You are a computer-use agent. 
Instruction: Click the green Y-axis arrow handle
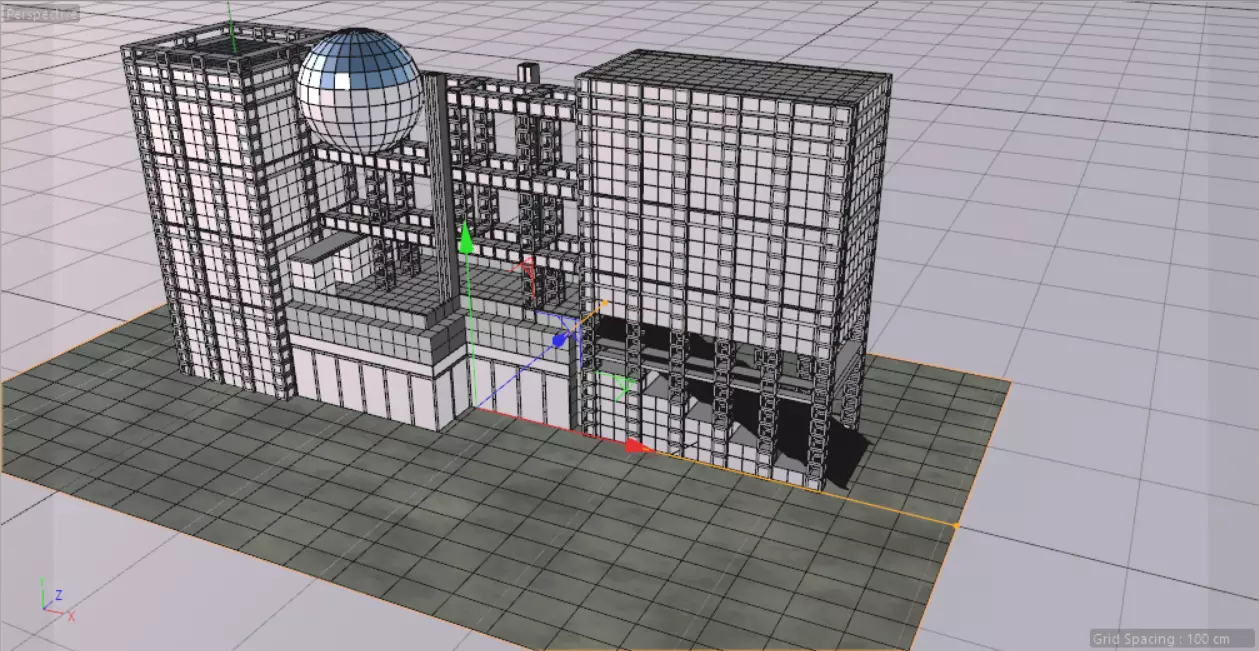point(465,236)
